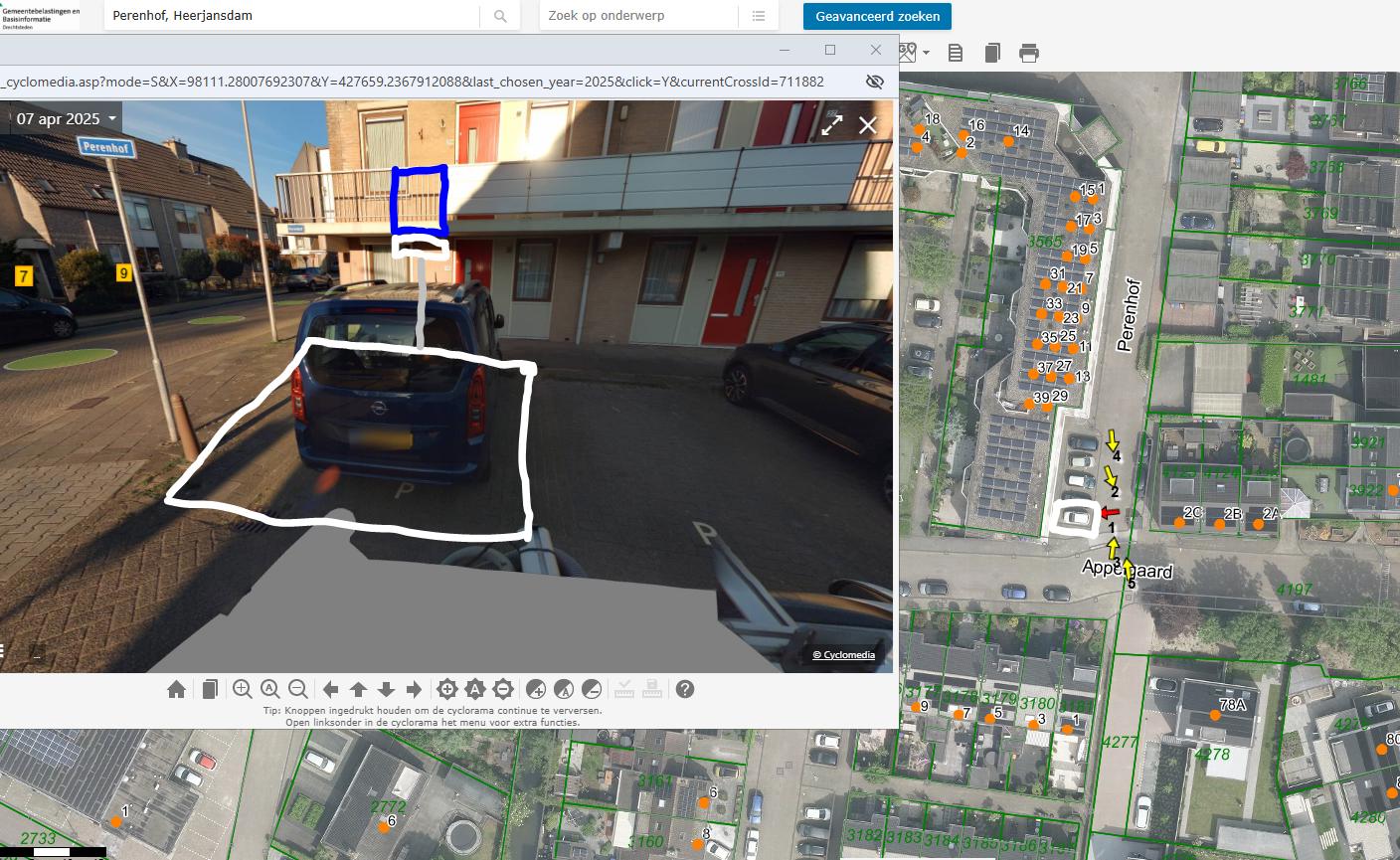The width and height of the screenshot is (1400, 860).
Task: Toggle the crossed-out eye icon in address bar
Action: (x=875, y=82)
